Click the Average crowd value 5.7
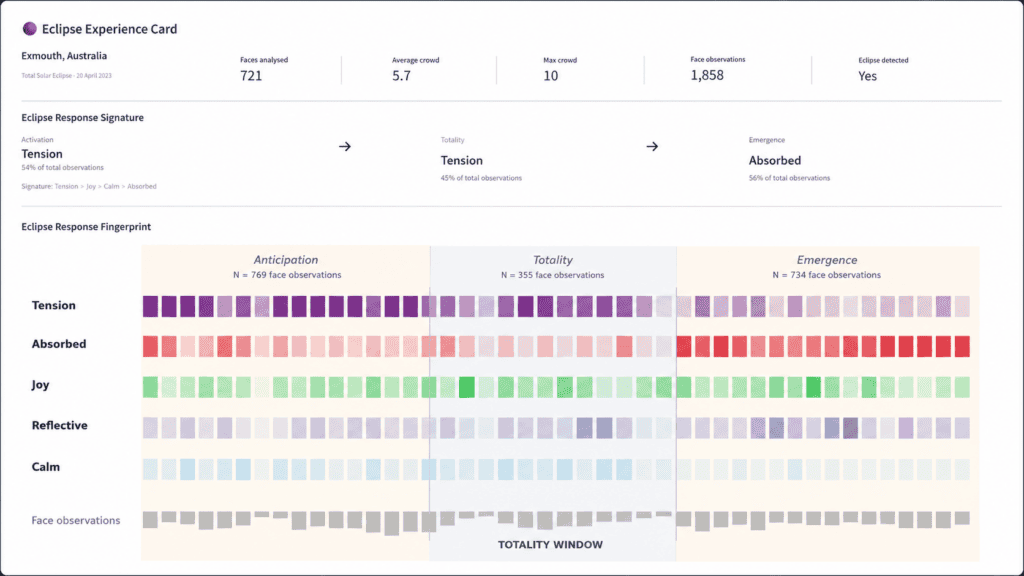 (401, 76)
